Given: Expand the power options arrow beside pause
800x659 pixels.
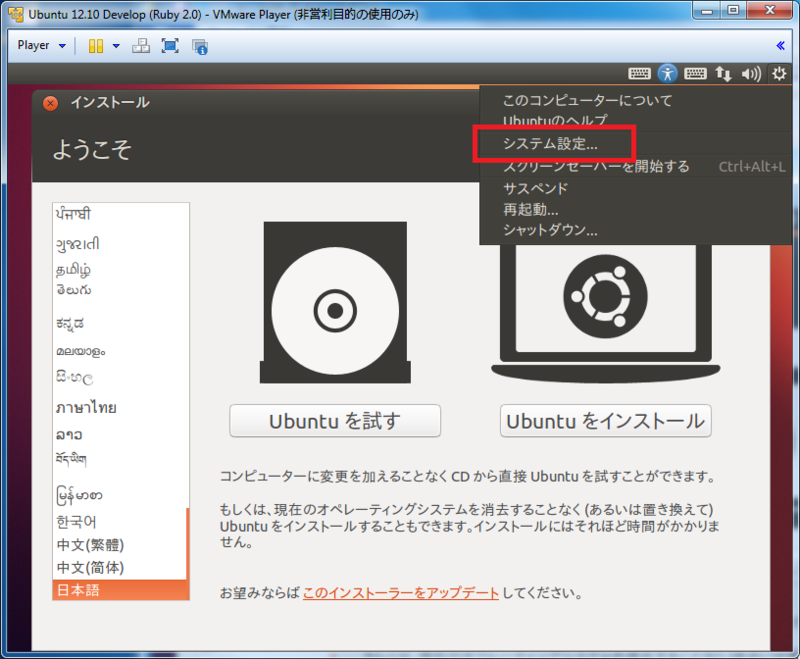Looking at the screenshot, I should pyautogui.click(x=116, y=46).
